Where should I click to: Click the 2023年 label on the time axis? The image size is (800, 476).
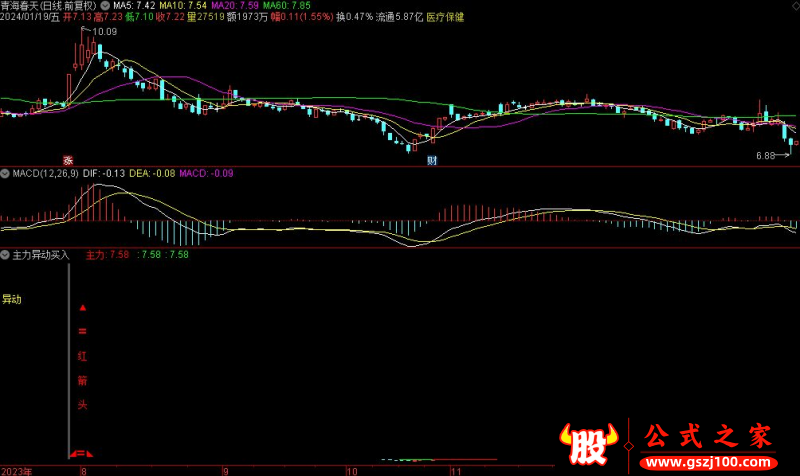point(16,471)
